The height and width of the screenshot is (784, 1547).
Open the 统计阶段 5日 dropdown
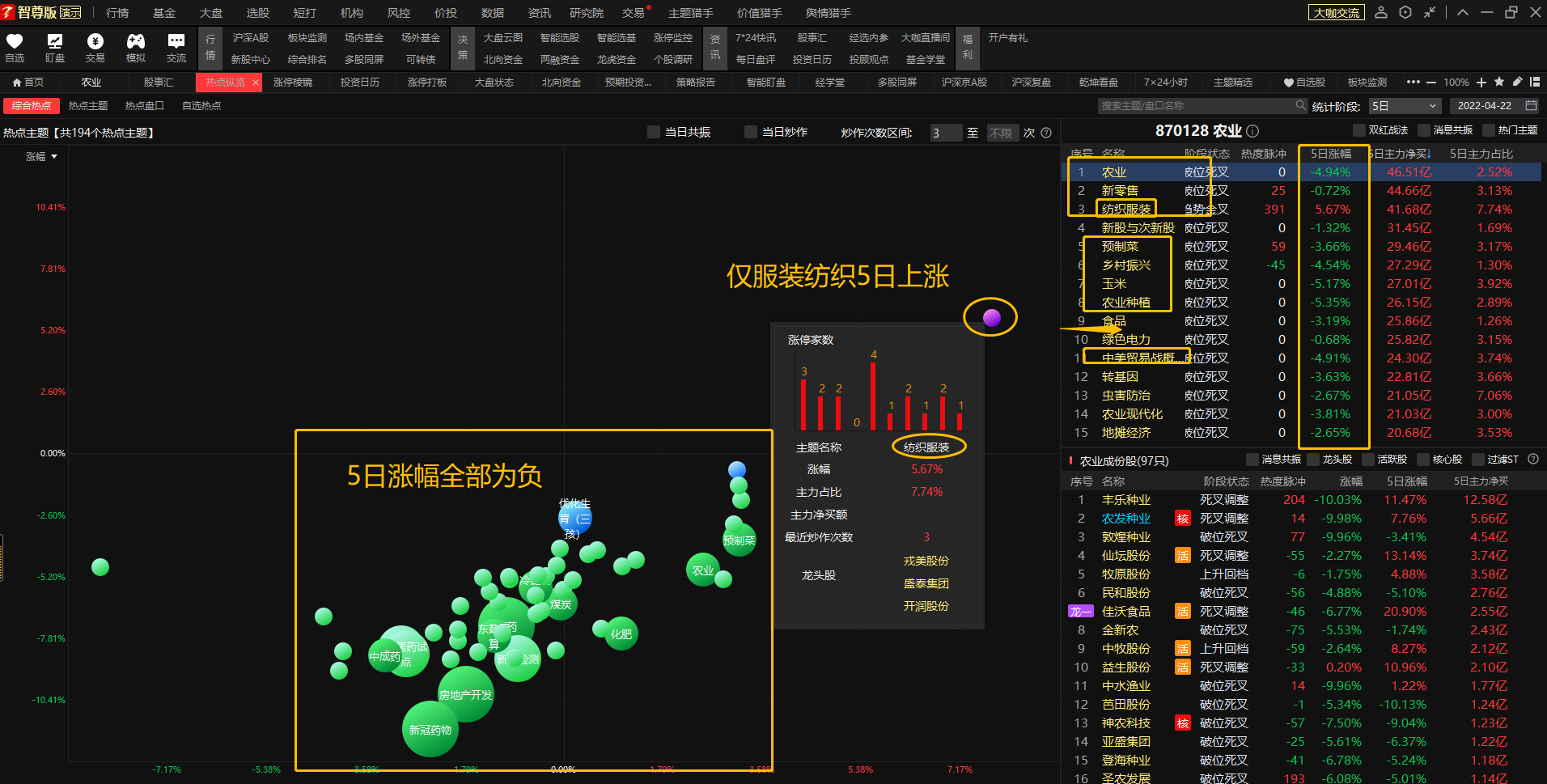(1405, 106)
